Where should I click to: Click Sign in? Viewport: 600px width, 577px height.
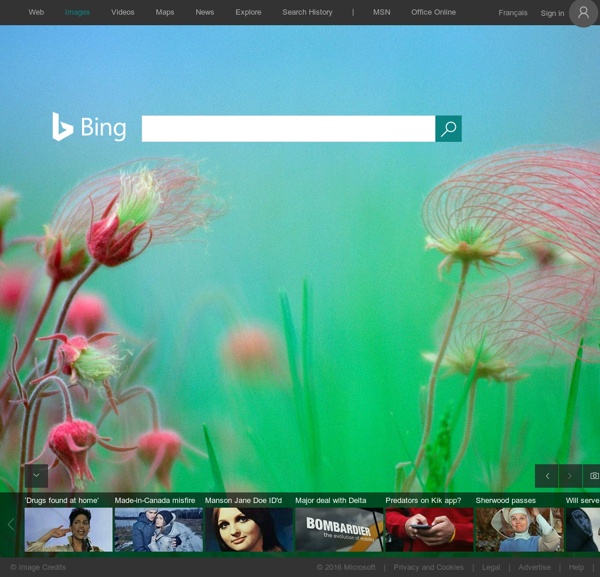(x=552, y=13)
